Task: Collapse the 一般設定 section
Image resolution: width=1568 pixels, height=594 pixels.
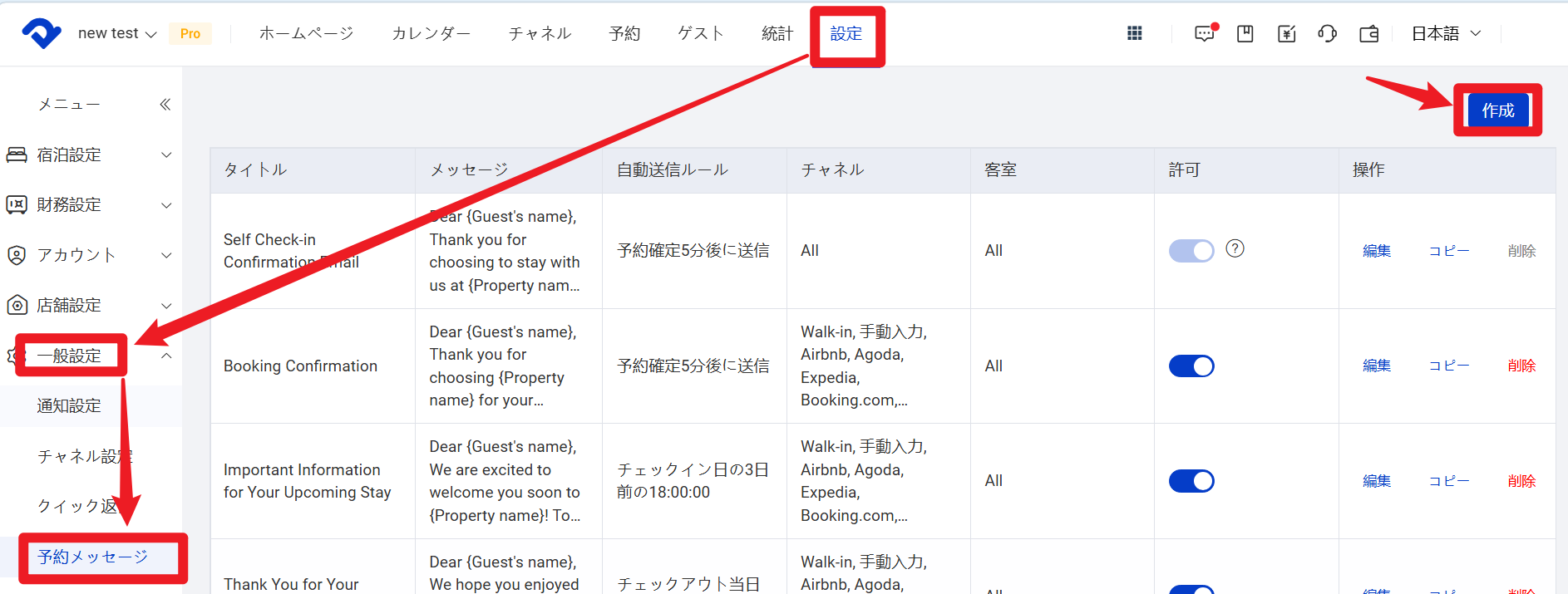Action: pyautogui.click(x=166, y=356)
